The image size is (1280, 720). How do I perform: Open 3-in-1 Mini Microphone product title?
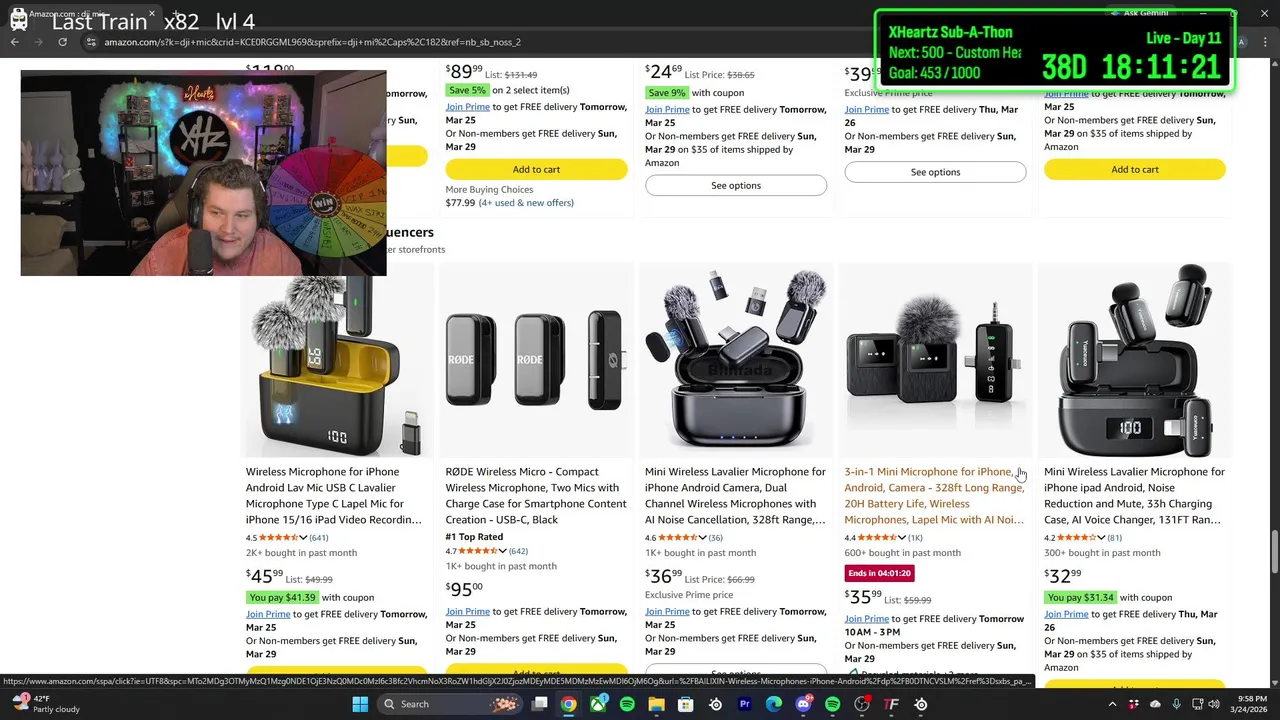(x=934, y=496)
